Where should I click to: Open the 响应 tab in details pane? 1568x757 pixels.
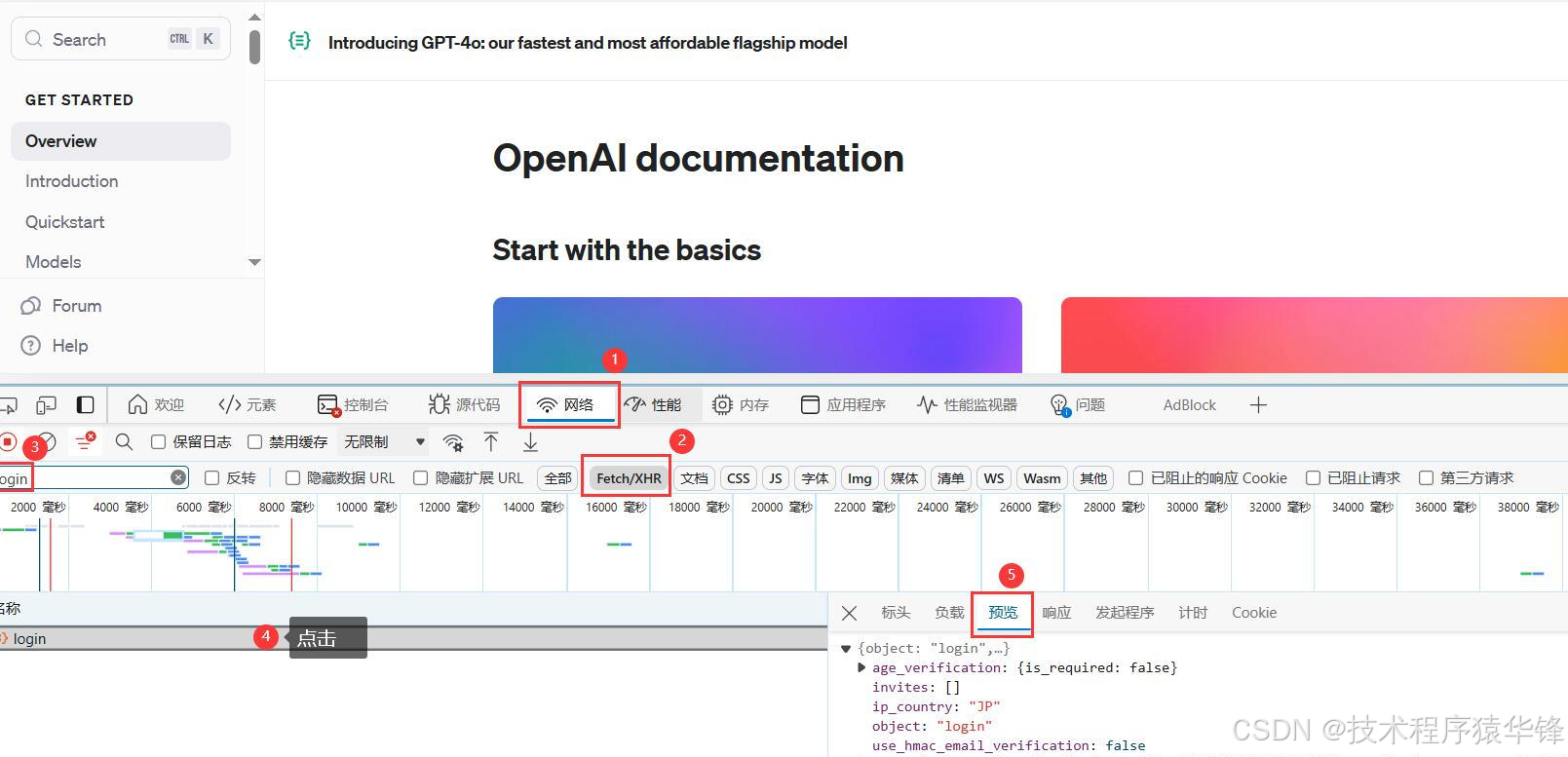pos(1056,613)
